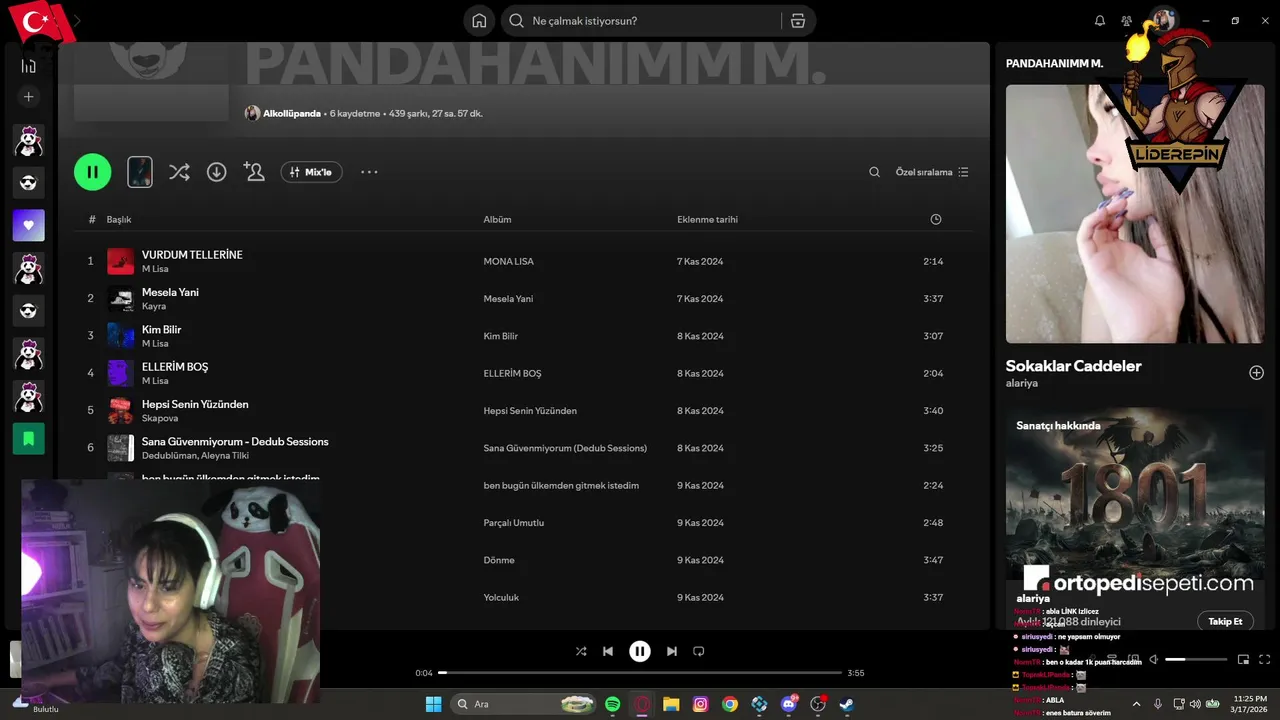The width and height of the screenshot is (1280, 720).
Task: Search within the playlist magnifier
Action: point(874,172)
